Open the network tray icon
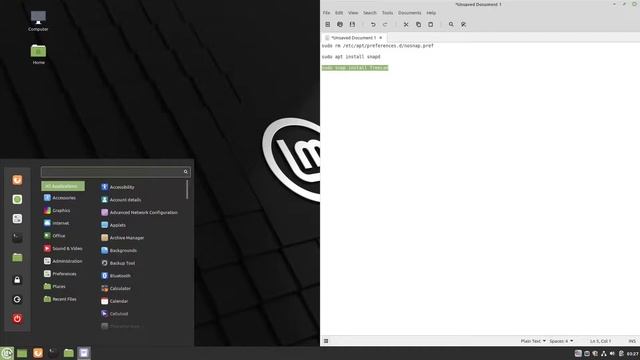640x360 pixels. 604,353
